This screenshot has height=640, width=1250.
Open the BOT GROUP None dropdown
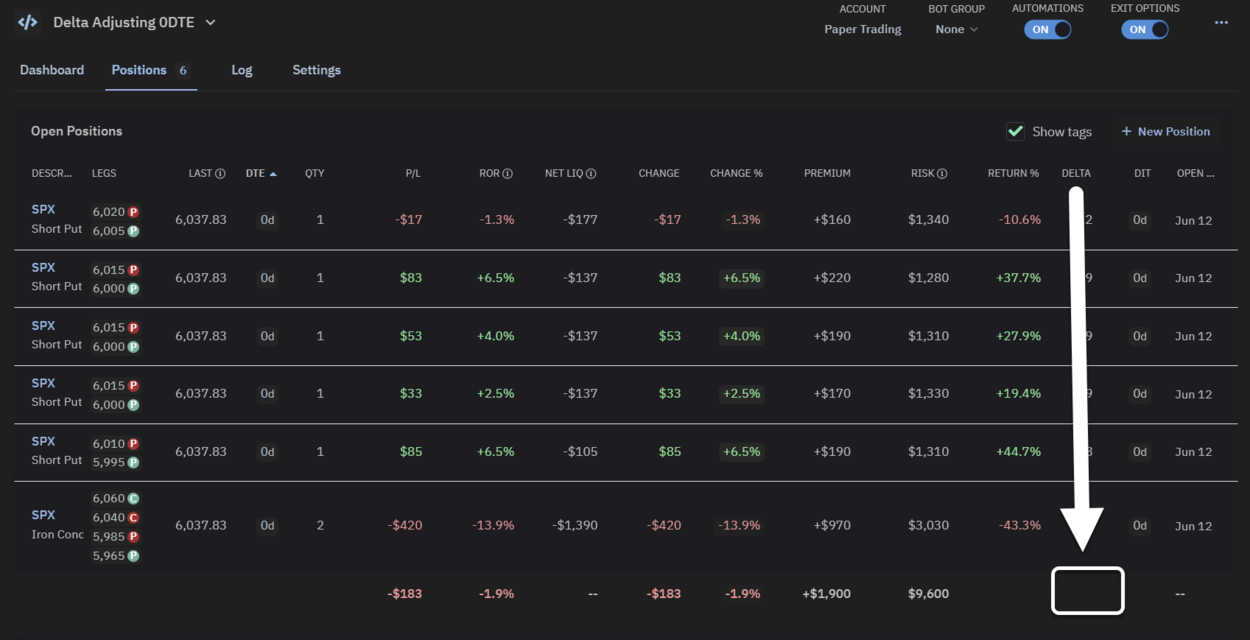tap(955, 29)
